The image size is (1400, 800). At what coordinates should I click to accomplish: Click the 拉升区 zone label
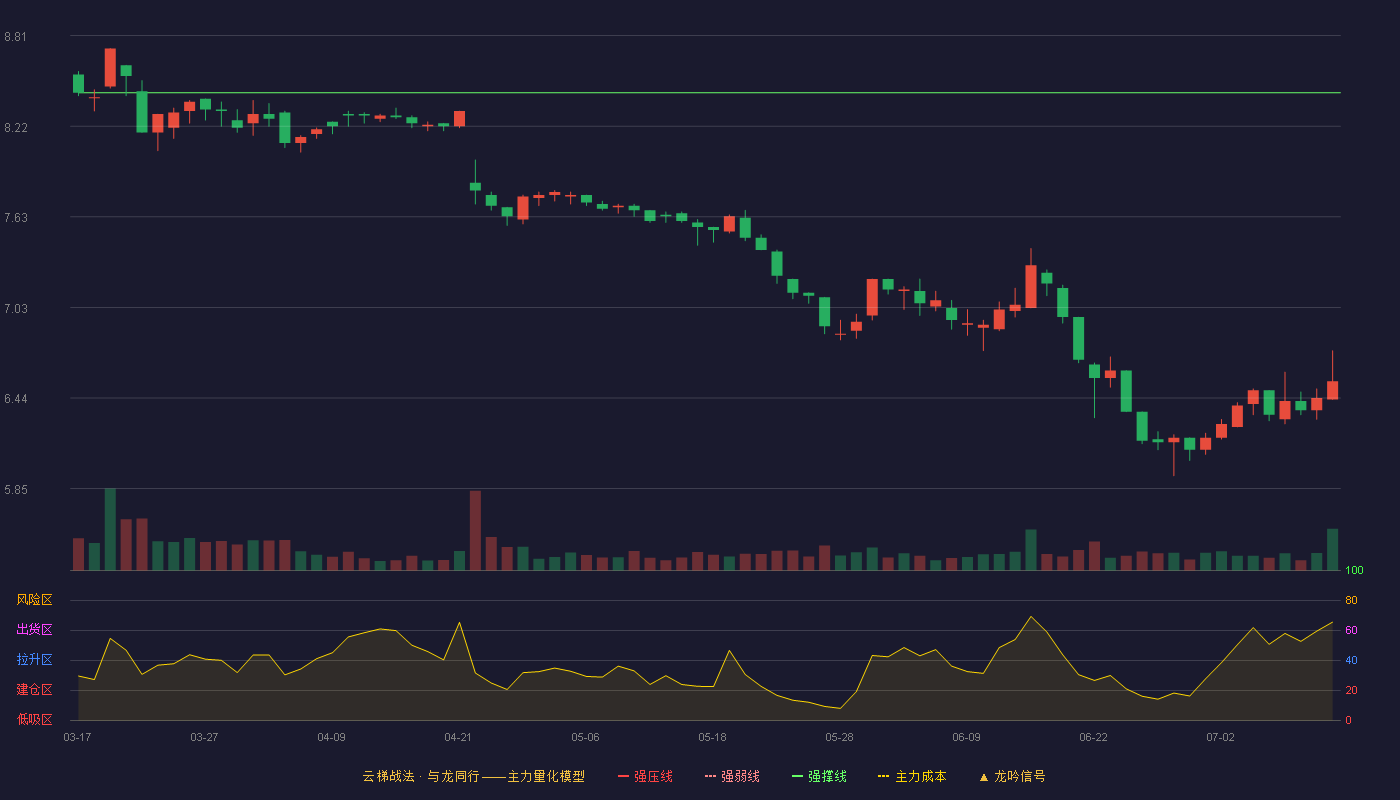34,660
